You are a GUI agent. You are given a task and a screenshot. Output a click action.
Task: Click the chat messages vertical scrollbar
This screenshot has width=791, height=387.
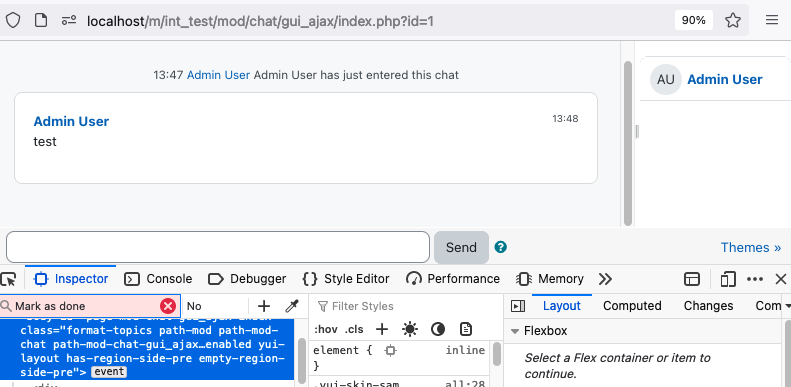pos(628,143)
